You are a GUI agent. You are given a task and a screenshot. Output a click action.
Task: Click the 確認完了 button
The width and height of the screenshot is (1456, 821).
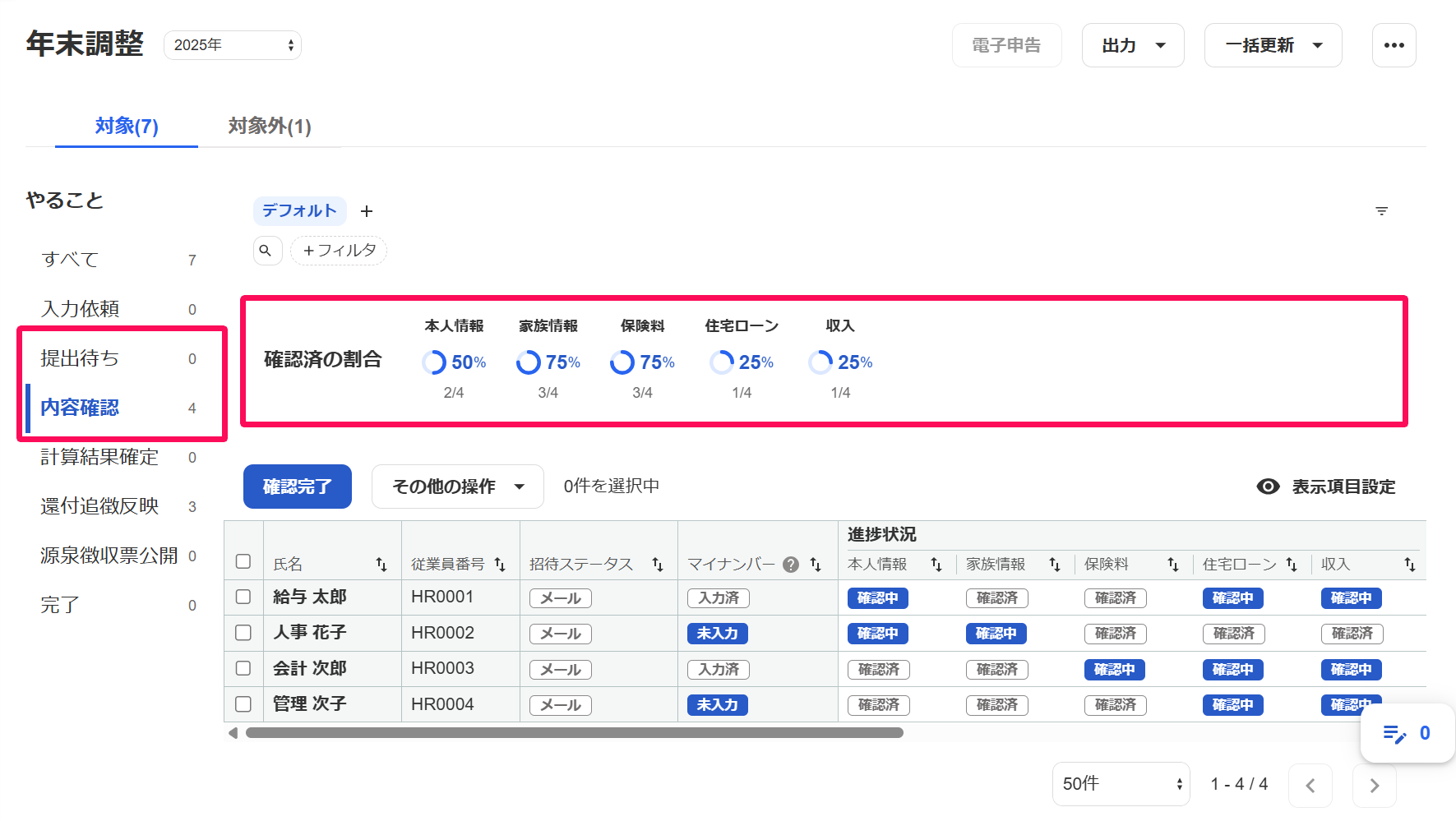coord(298,487)
